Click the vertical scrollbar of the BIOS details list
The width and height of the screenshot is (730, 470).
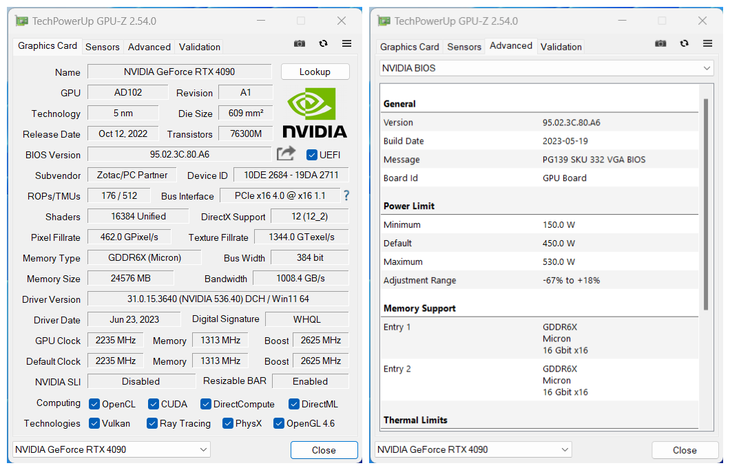click(706, 200)
